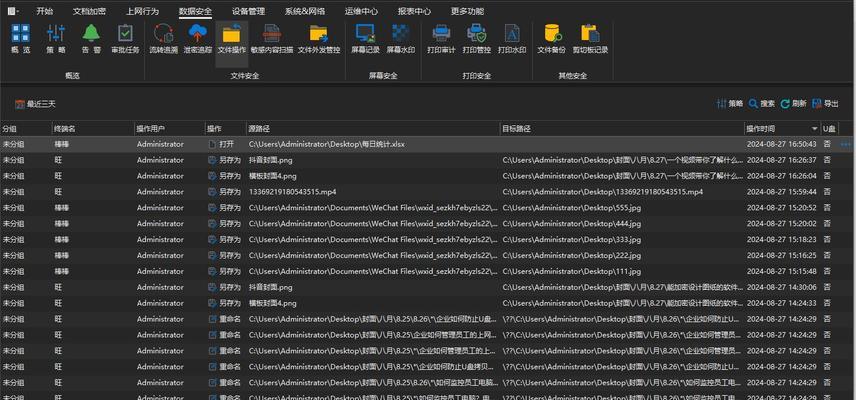Click the 导出 export button
The height and width of the screenshot is (400, 856).
[825, 104]
